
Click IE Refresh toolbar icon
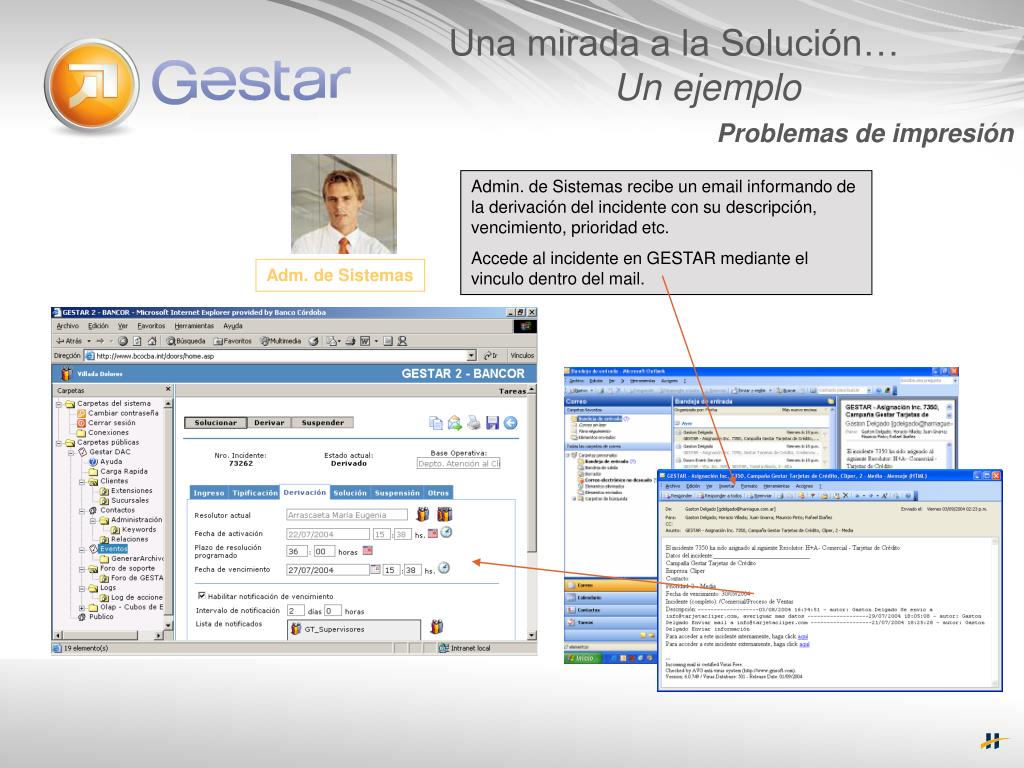click(x=137, y=341)
